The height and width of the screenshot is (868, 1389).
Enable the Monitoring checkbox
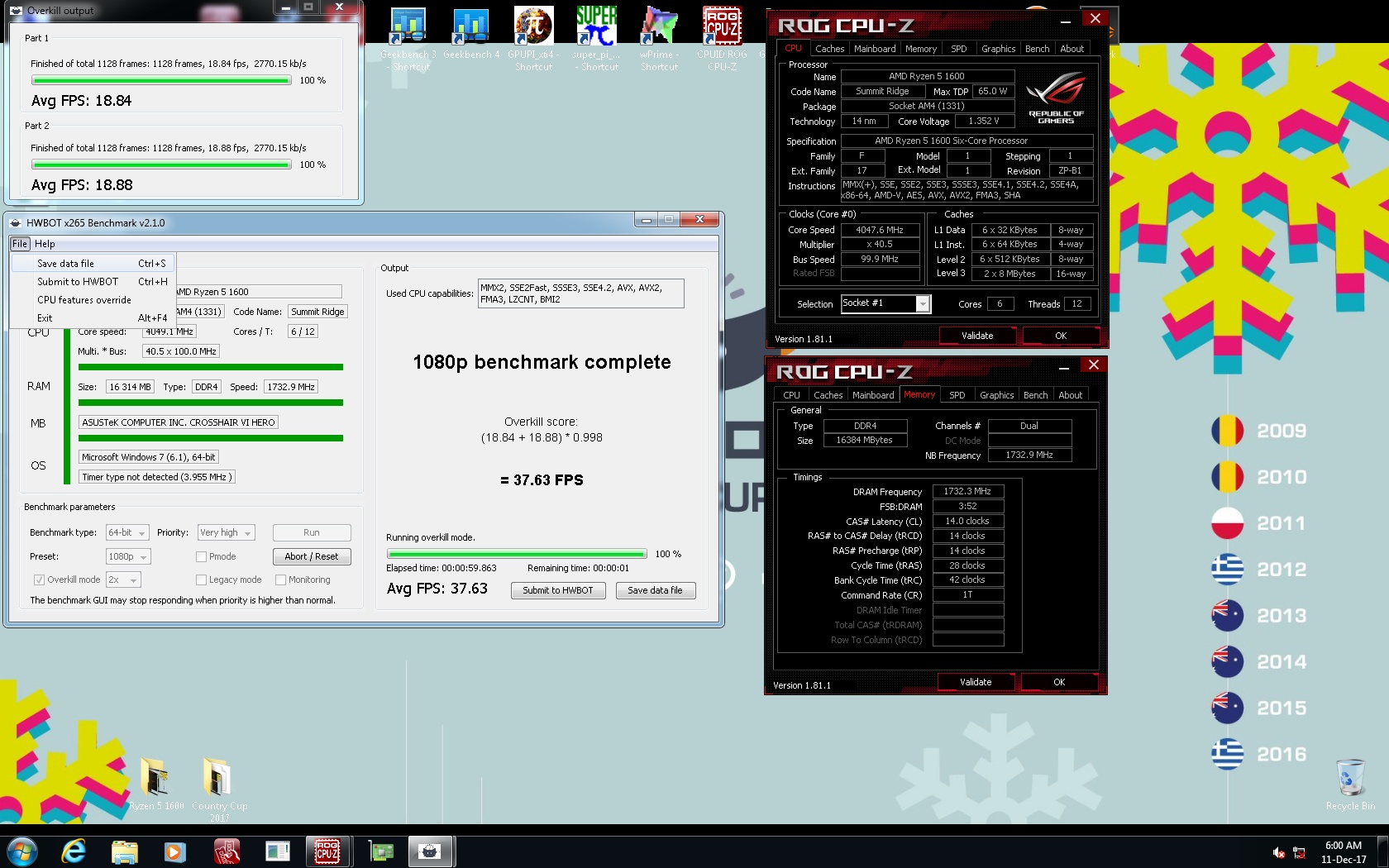[x=280, y=579]
